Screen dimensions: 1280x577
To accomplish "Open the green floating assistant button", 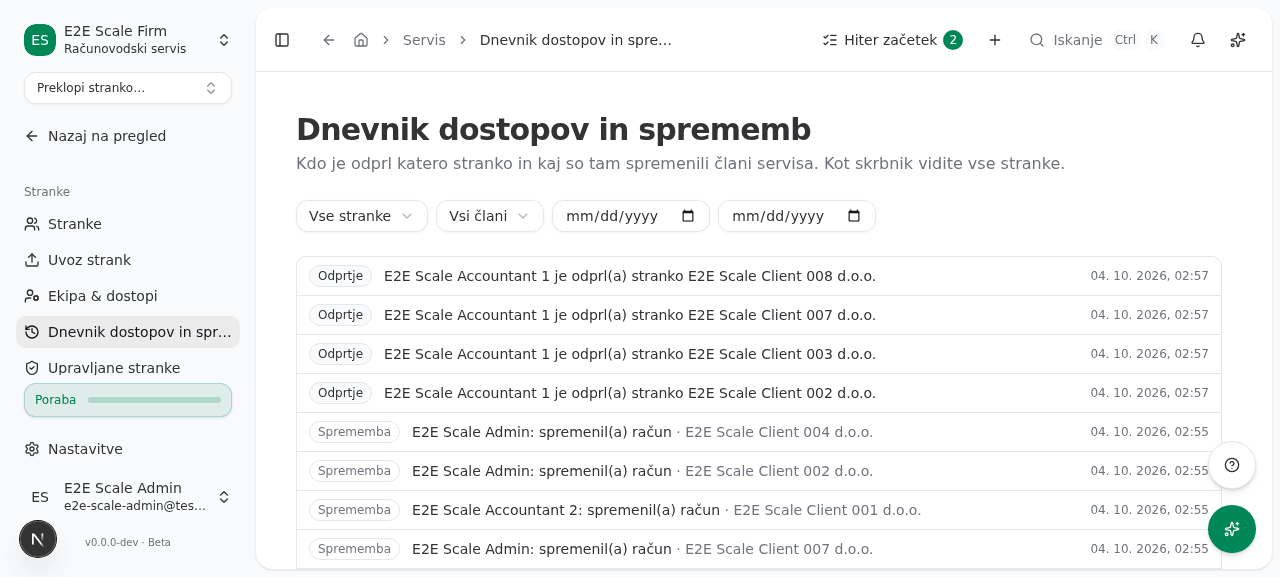I will click(1232, 529).
